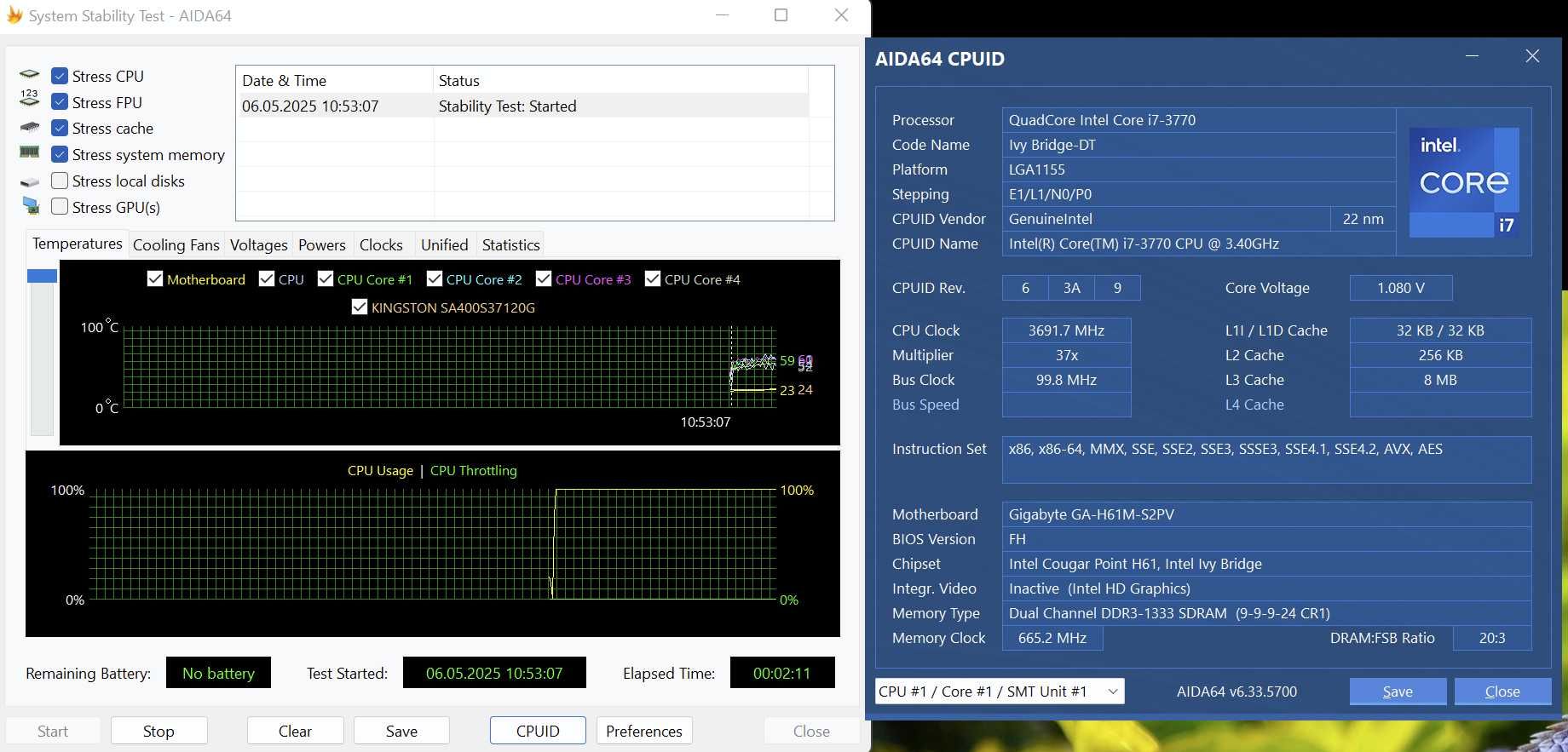Click the motherboard name Gigabyte GA-H61M-S2PV
The width and height of the screenshot is (1568, 752).
tap(1266, 514)
